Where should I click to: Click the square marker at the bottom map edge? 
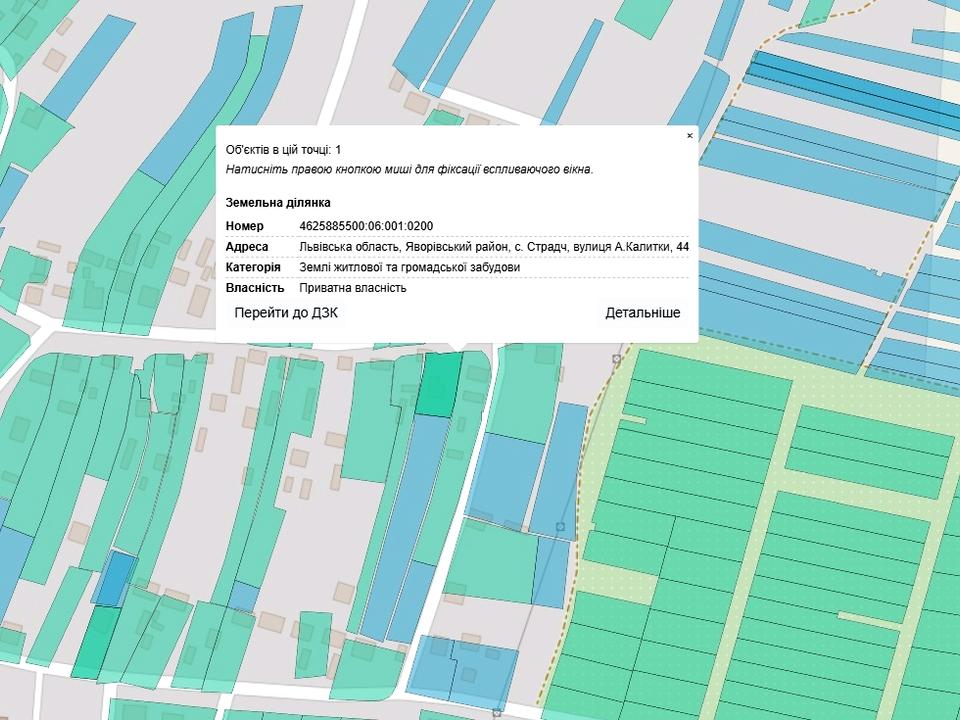[x=497, y=713]
